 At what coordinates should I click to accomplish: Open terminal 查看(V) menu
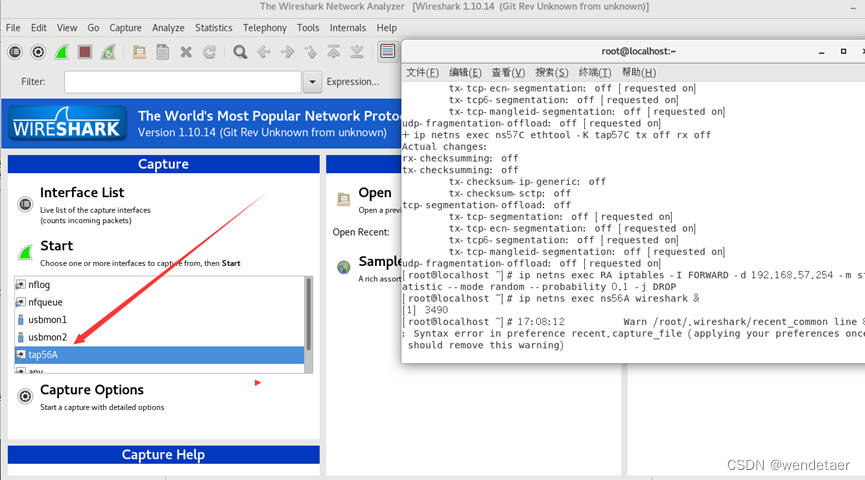tap(508, 72)
